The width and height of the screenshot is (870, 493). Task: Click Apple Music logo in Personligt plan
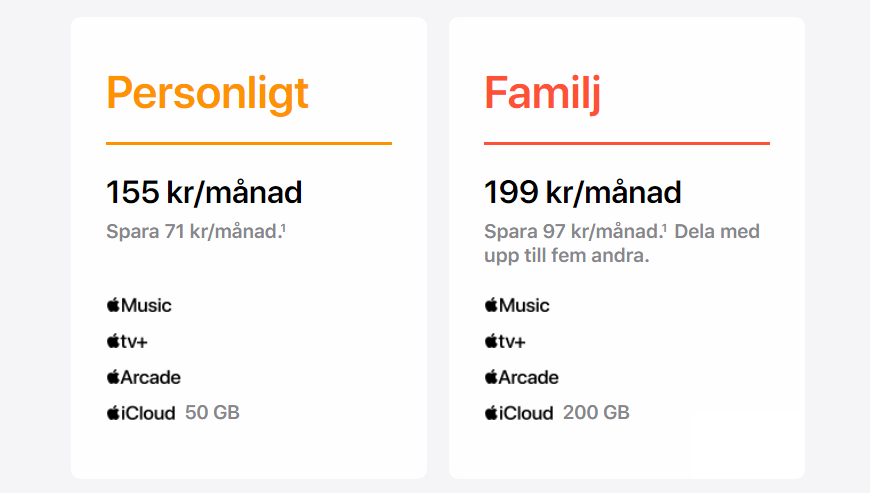(x=139, y=305)
